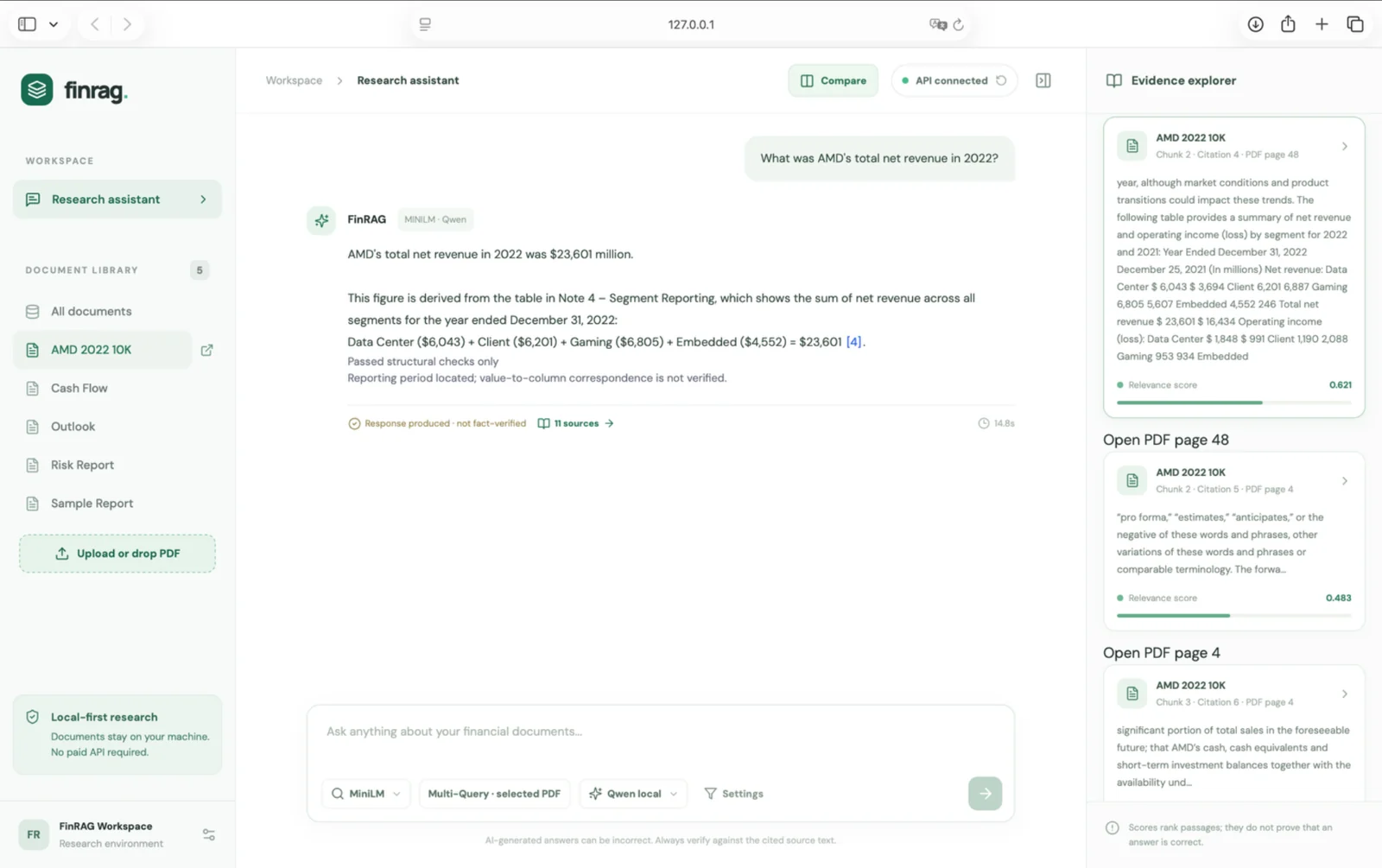Expand the Citation 6 evidence card chevron

[1345, 694]
